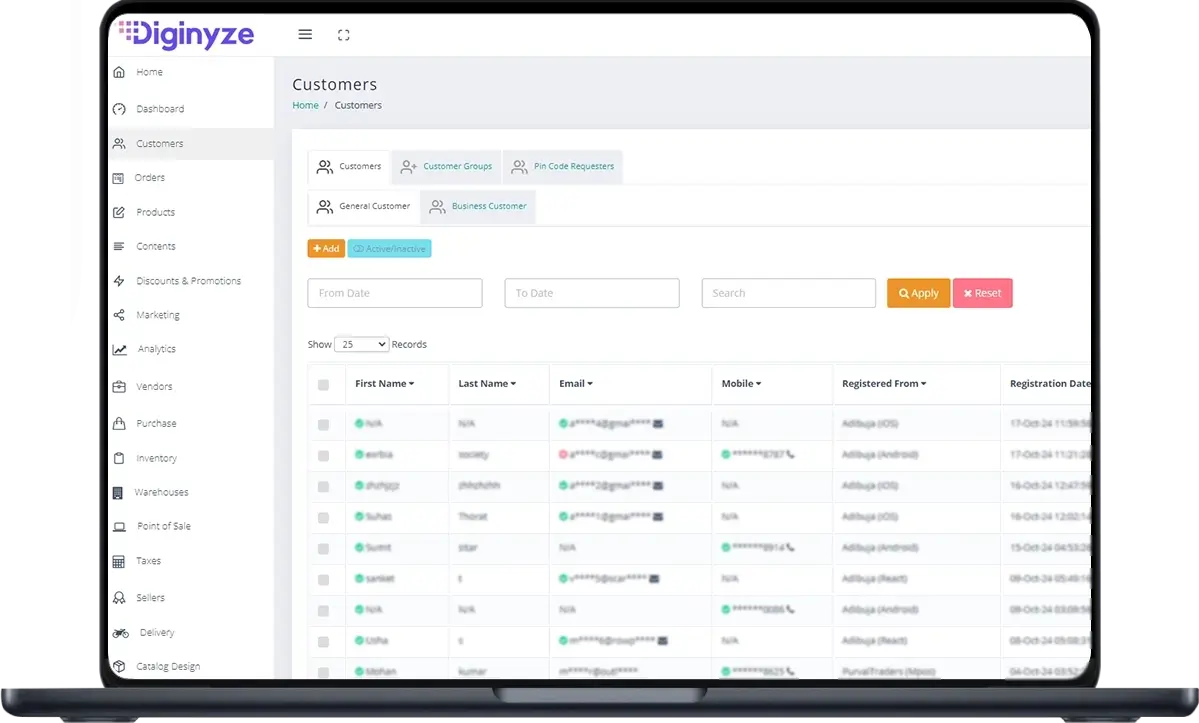Click the From Date input field

pyautogui.click(x=394, y=293)
